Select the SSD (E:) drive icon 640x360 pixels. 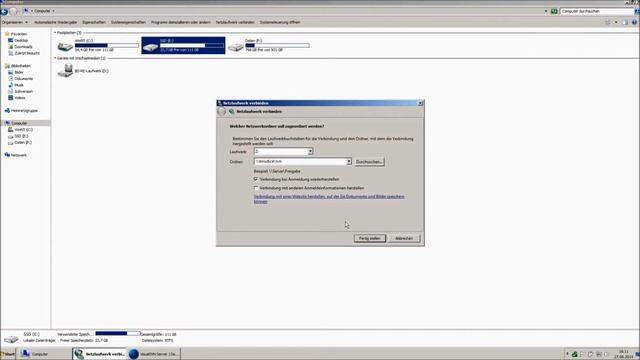click(x=151, y=47)
